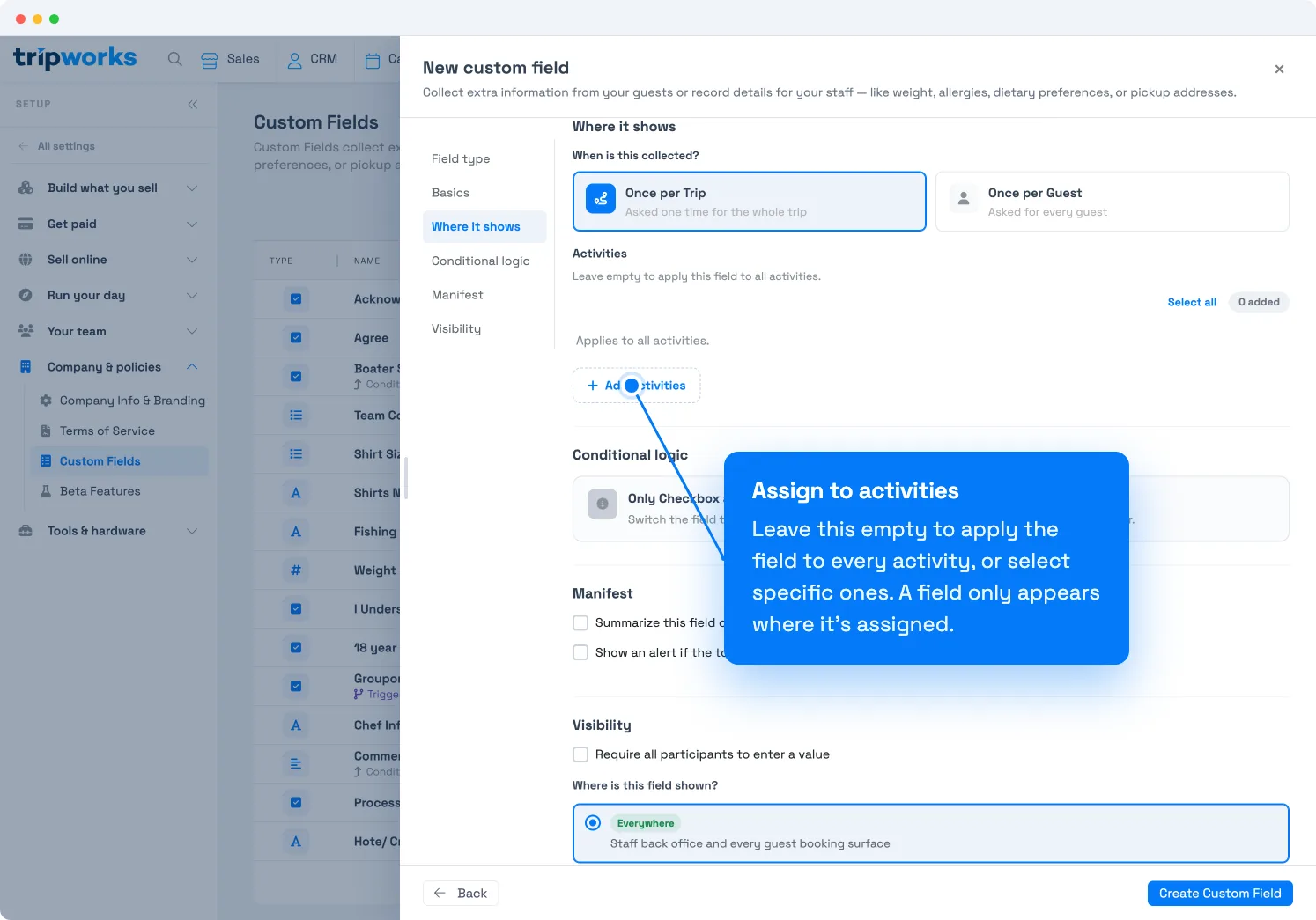Click the Get paid card icon
1316x920 pixels.
(26, 224)
